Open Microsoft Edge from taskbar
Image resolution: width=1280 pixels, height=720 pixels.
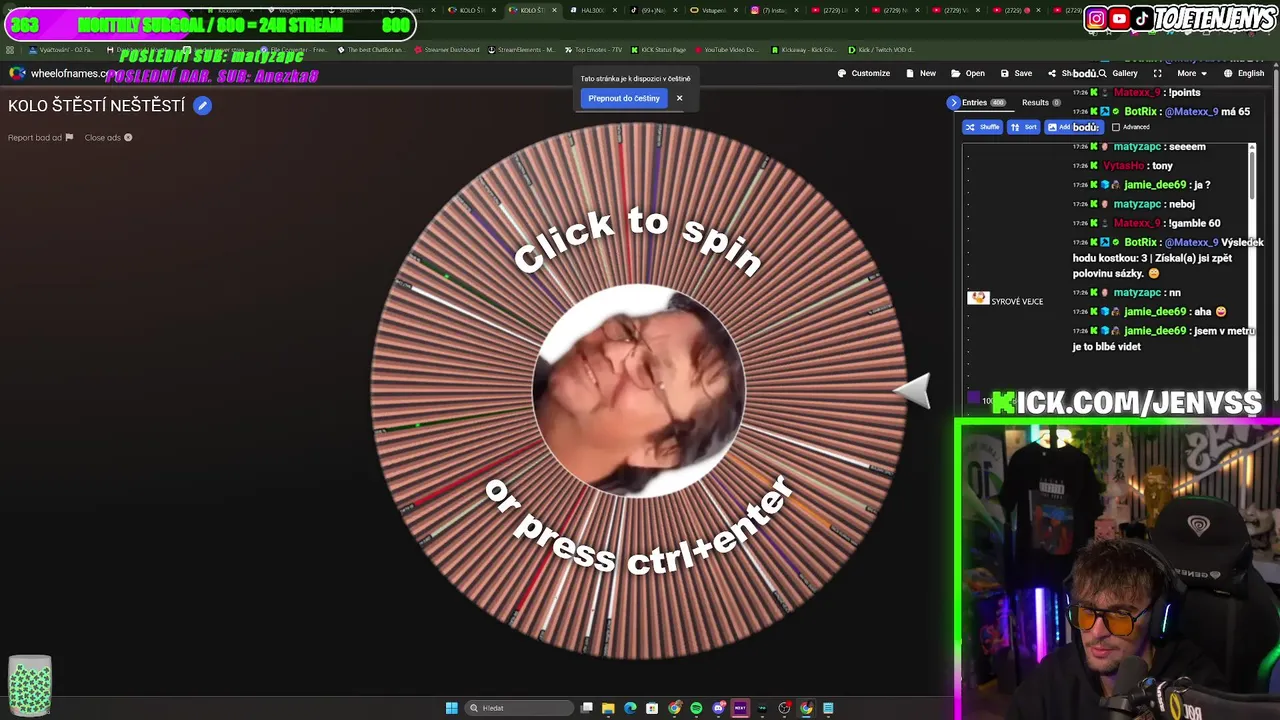[x=630, y=708]
